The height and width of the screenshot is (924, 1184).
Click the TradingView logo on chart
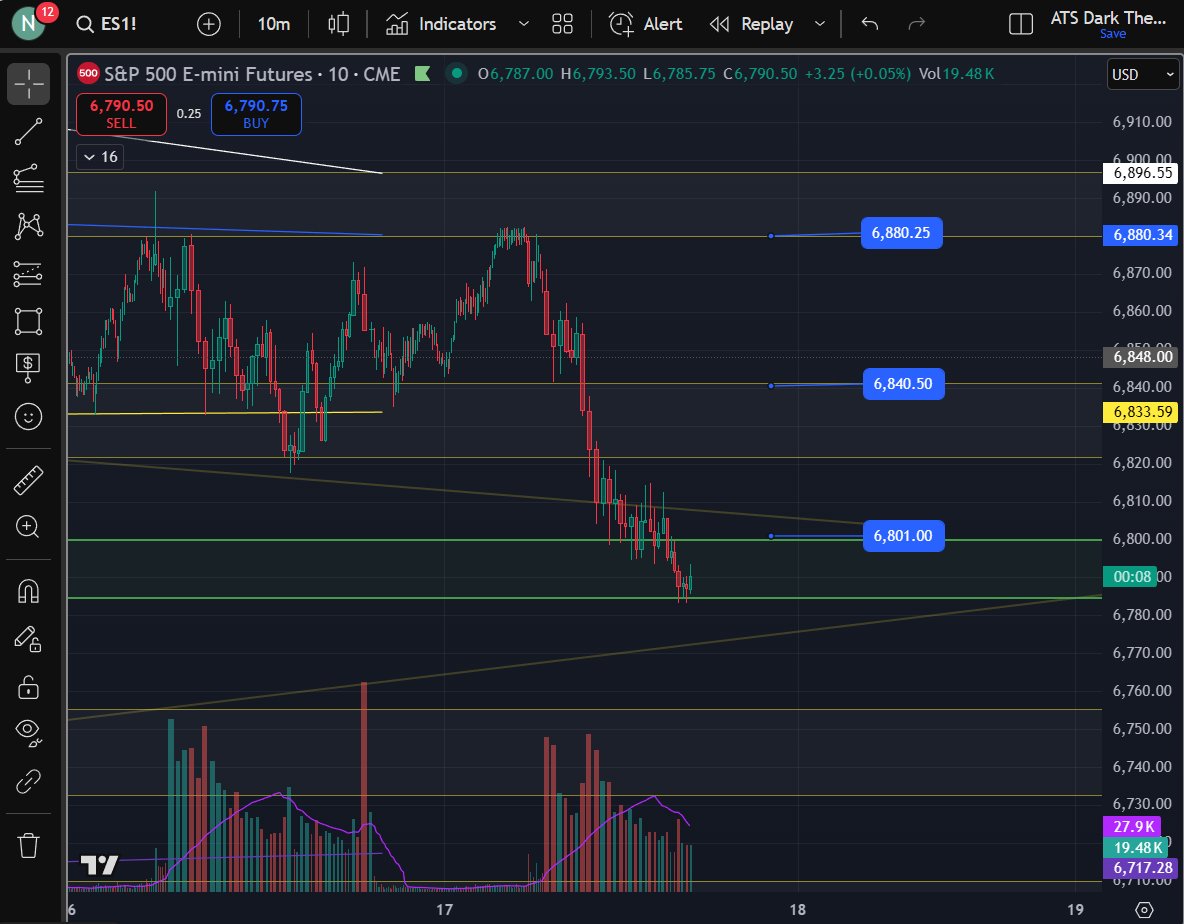click(x=100, y=864)
